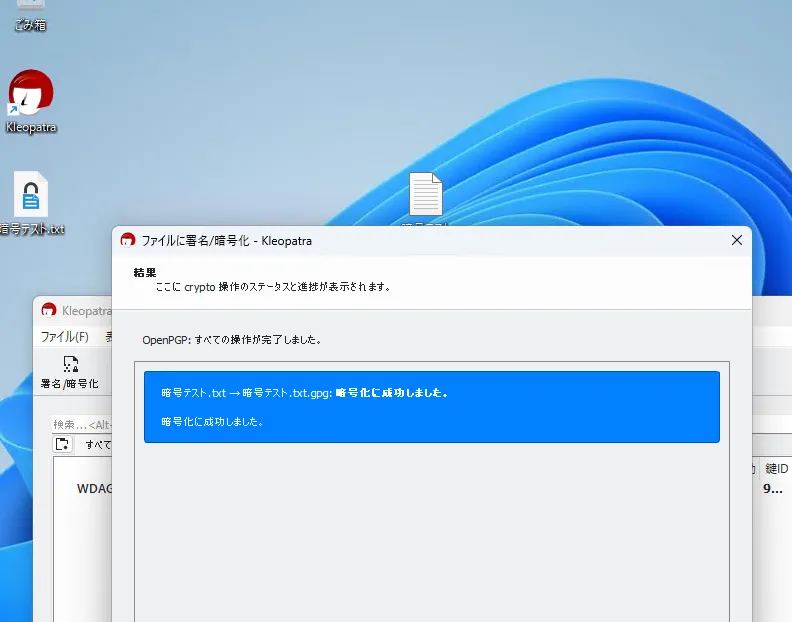
Task: Open the ごみ箱 recycle bin icon
Action: [x=30, y=15]
